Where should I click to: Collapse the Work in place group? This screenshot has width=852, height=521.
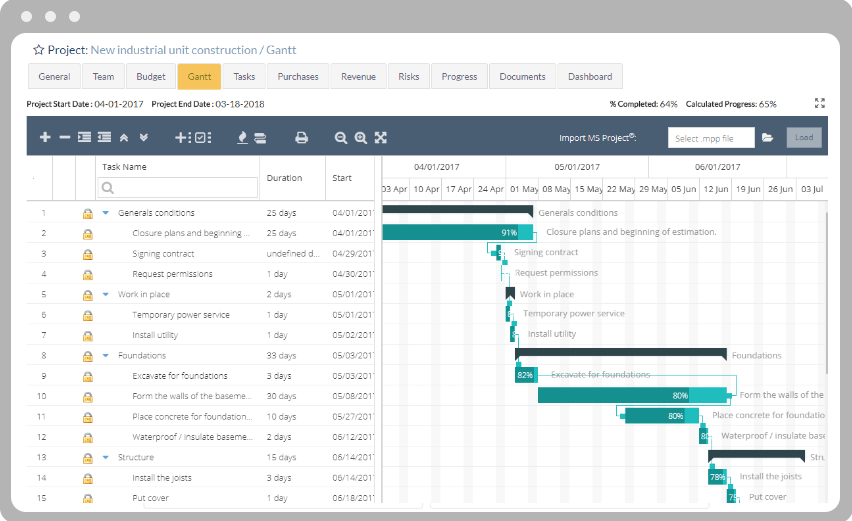[x=106, y=295]
